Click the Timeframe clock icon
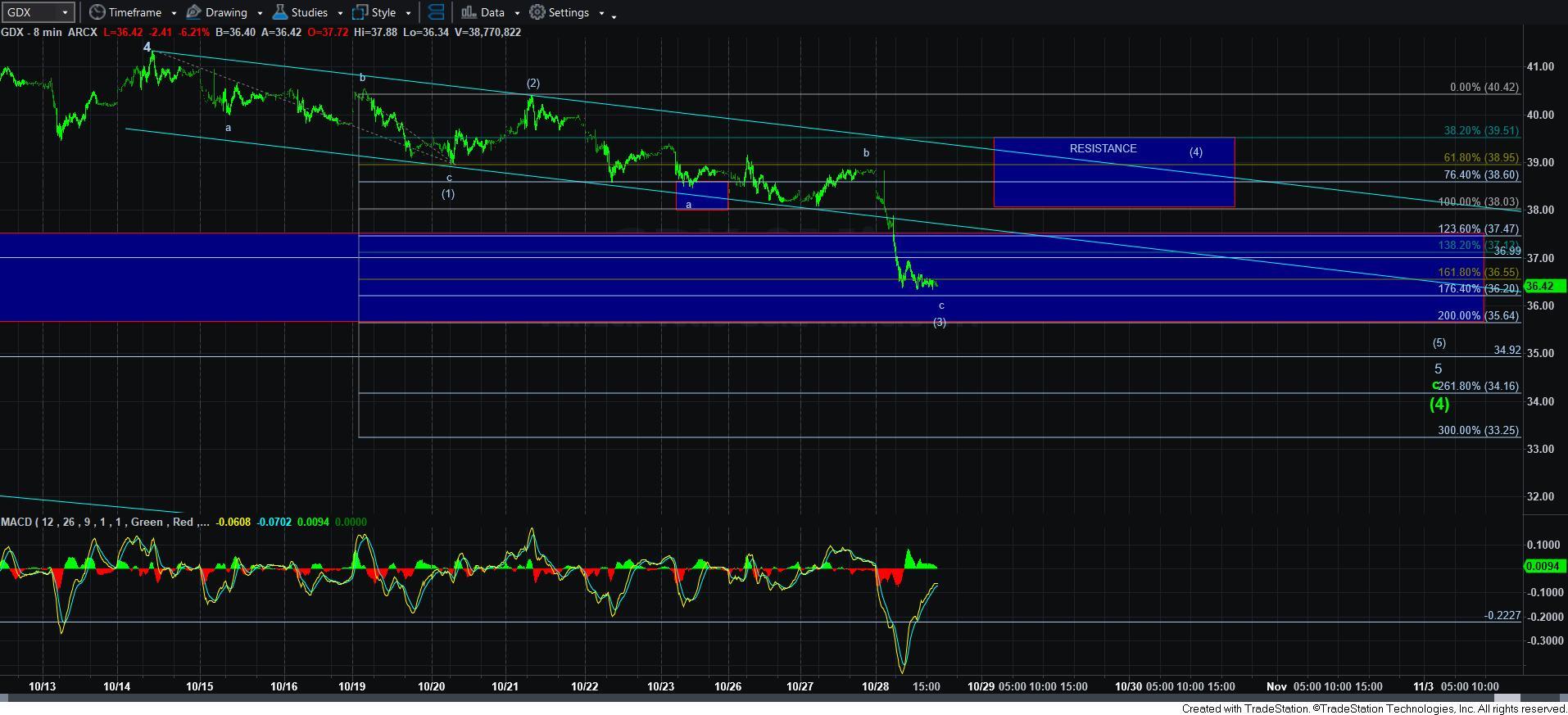 coord(97,12)
